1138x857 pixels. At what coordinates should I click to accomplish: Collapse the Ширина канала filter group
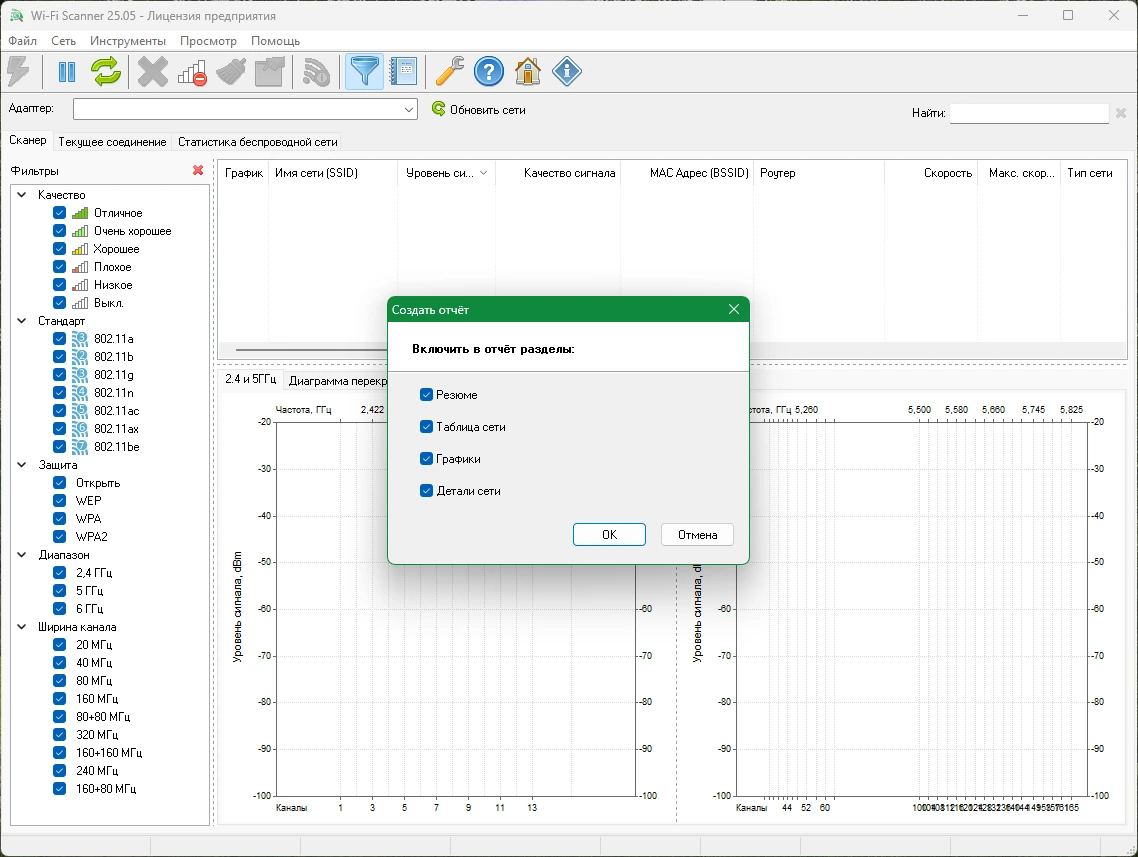(22, 627)
